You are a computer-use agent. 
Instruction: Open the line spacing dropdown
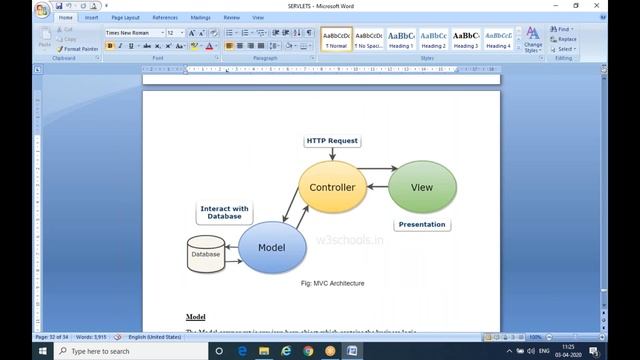(274, 46)
